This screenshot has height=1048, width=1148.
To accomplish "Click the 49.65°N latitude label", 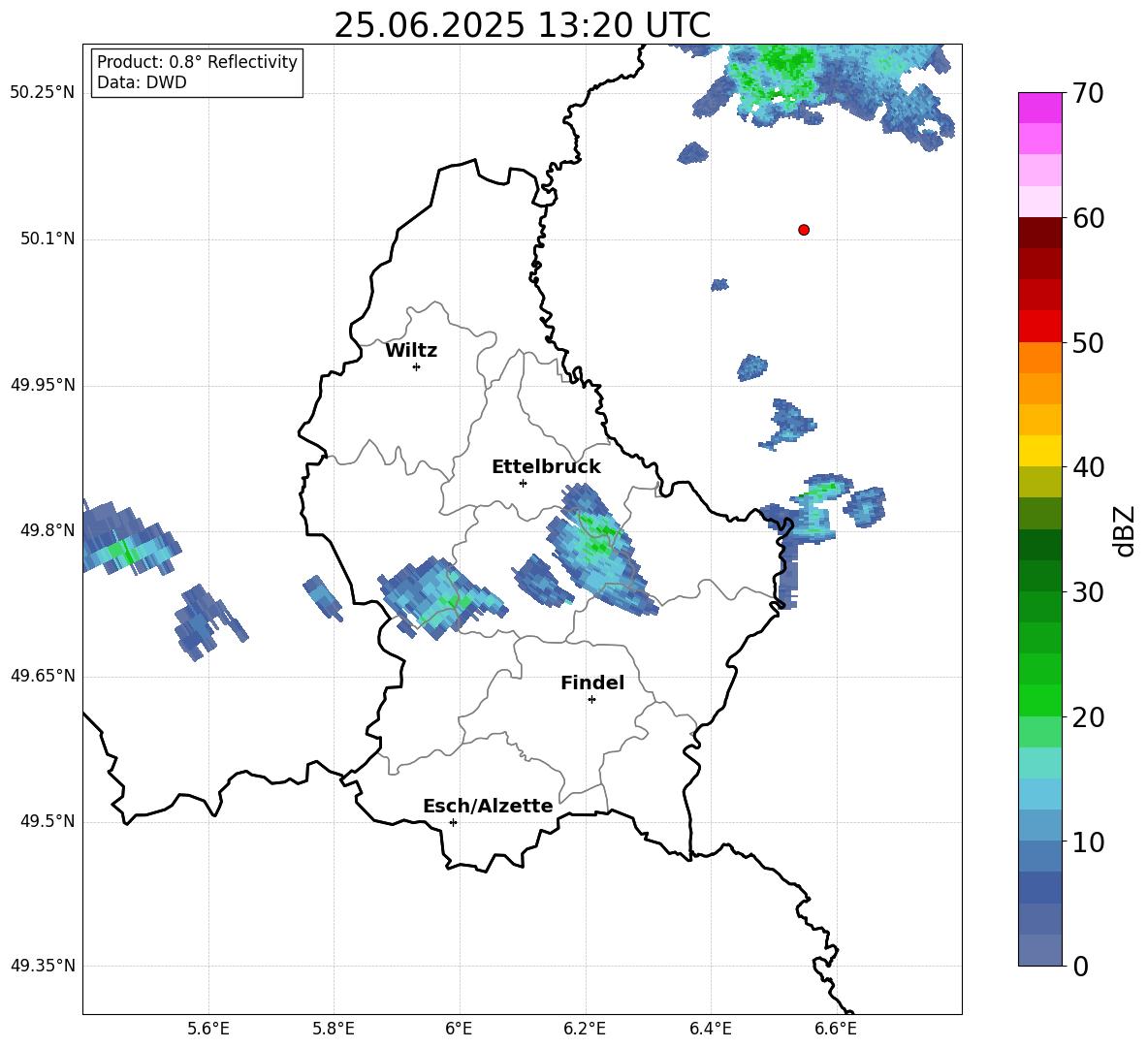I will pyautogui.click(x=43, y=676).
